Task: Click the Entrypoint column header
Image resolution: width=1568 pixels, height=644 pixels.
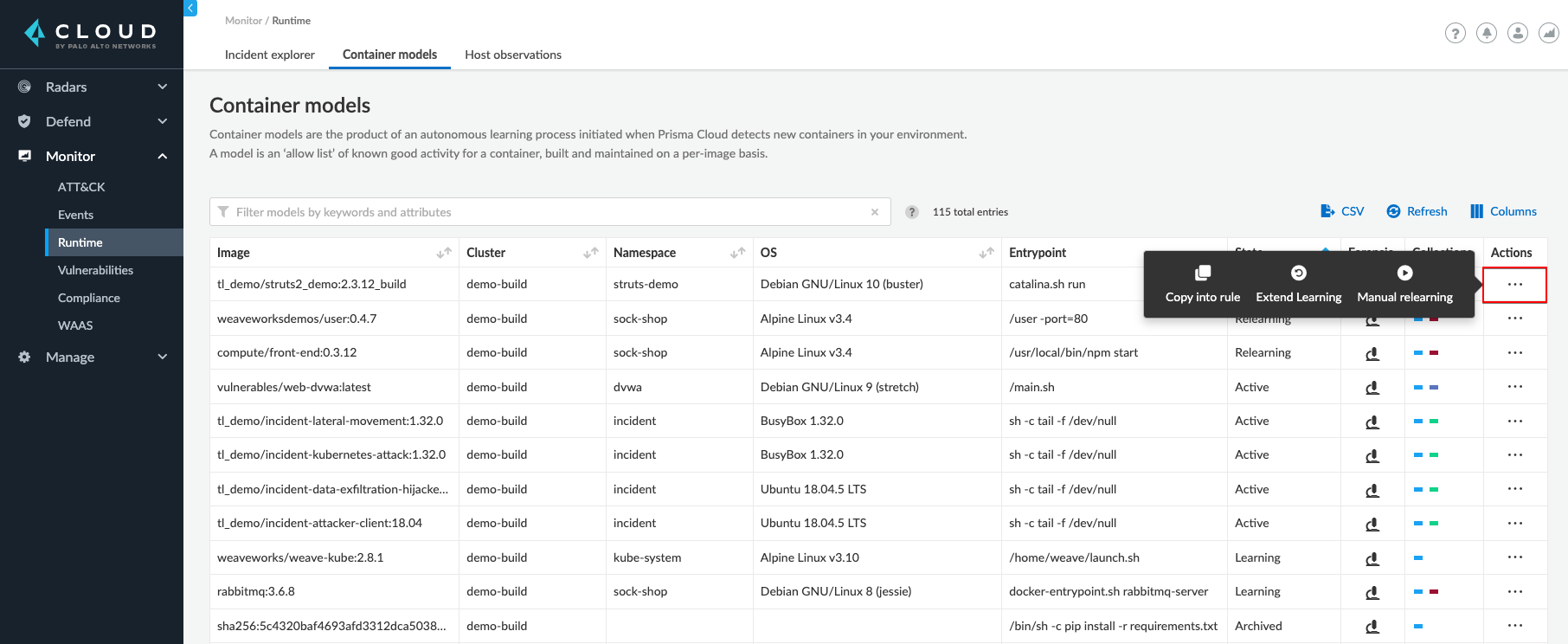Action: pos(1038,253)
